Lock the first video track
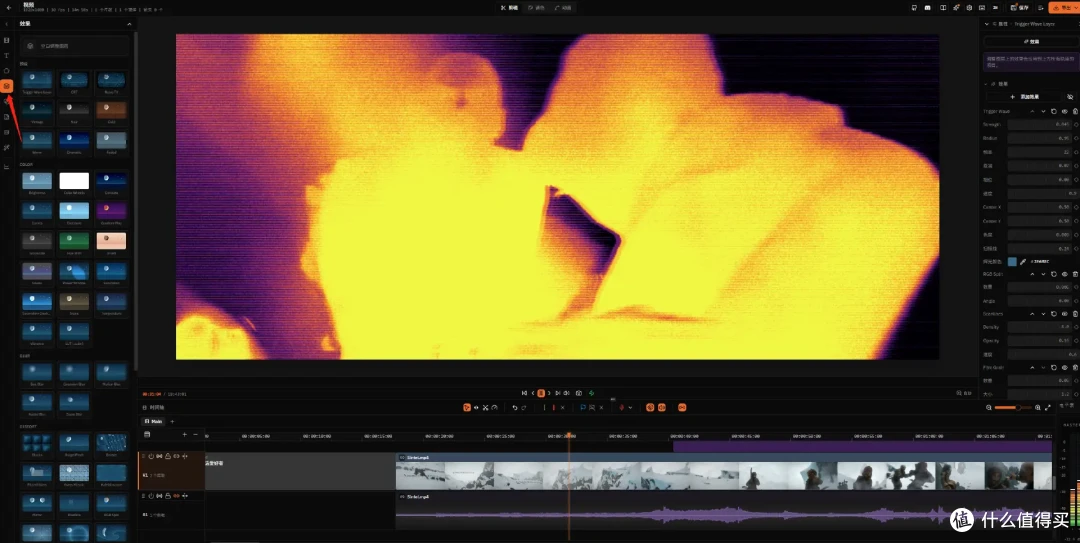The width and height of the screenshot is (1080, 543). pos(168,456)
